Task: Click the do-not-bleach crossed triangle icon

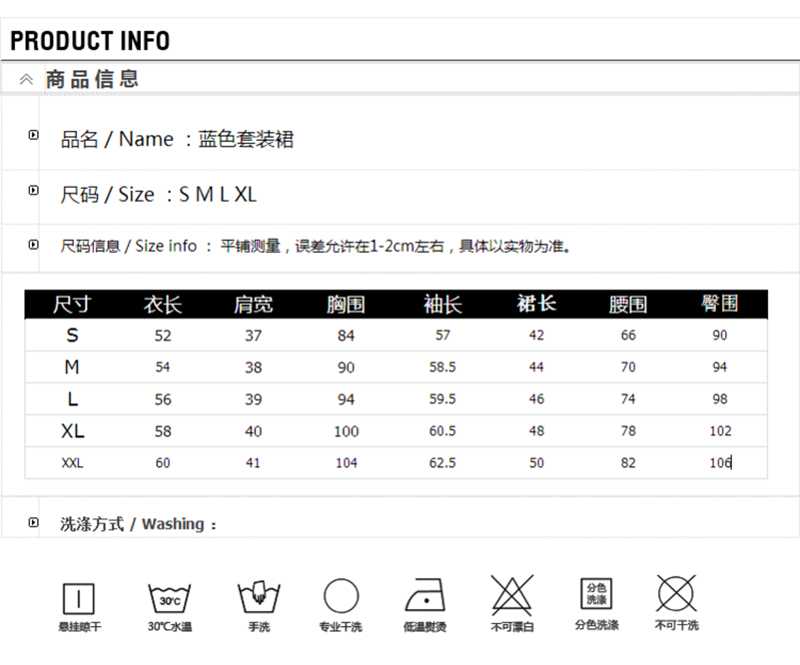Action: pos(512,595)
